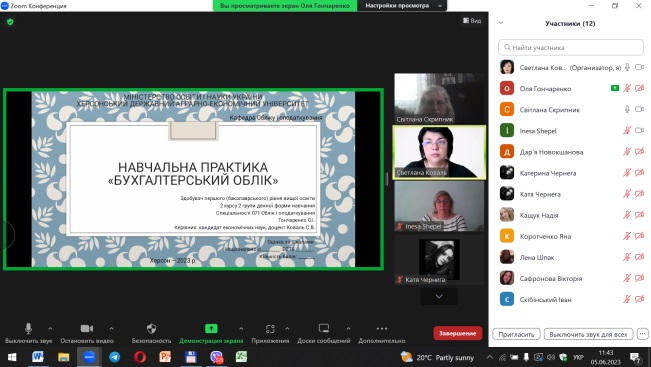651x367 pixels.
Task: Open the View Options dropdown at top
Action: [x=402, y=6]
